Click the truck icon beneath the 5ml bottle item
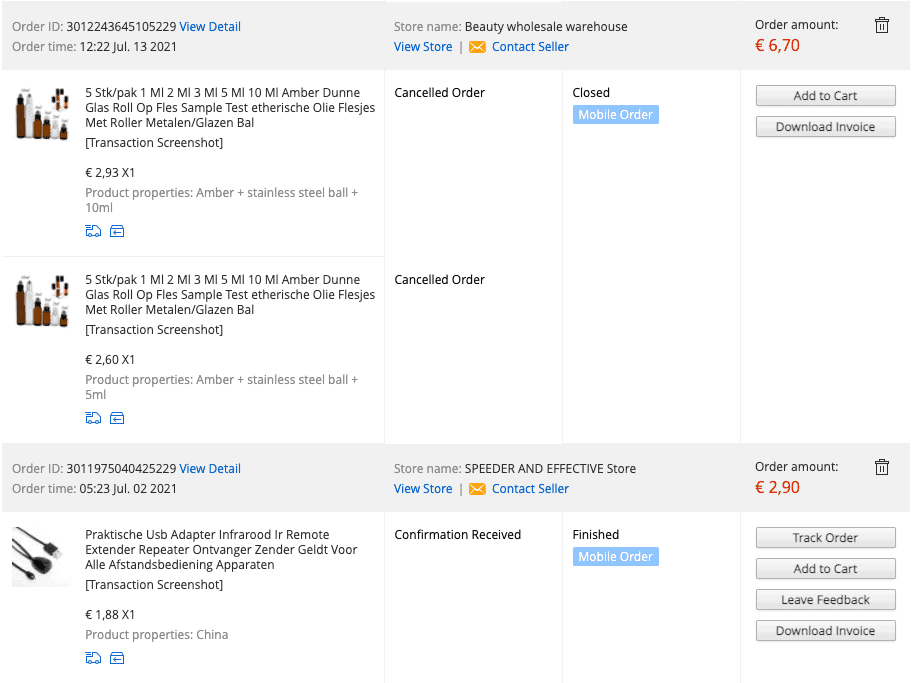Image resolution: width=919 pixels, height=683 pixels. [x=93, y=417]
